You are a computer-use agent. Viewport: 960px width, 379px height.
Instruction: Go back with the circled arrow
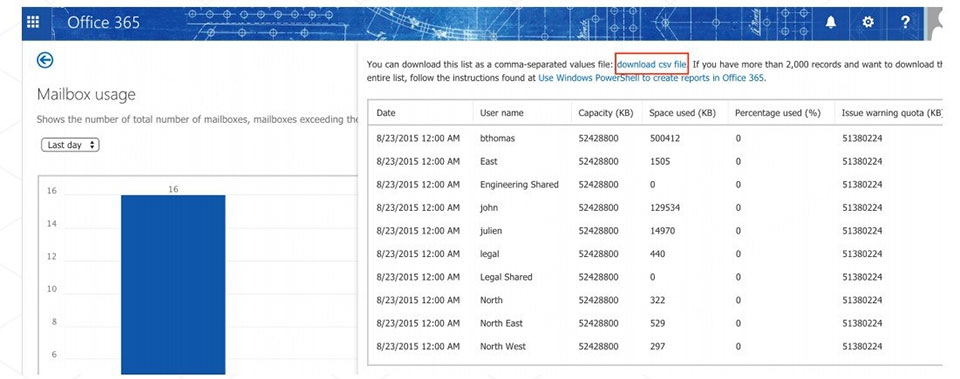(x=45, y=59)
